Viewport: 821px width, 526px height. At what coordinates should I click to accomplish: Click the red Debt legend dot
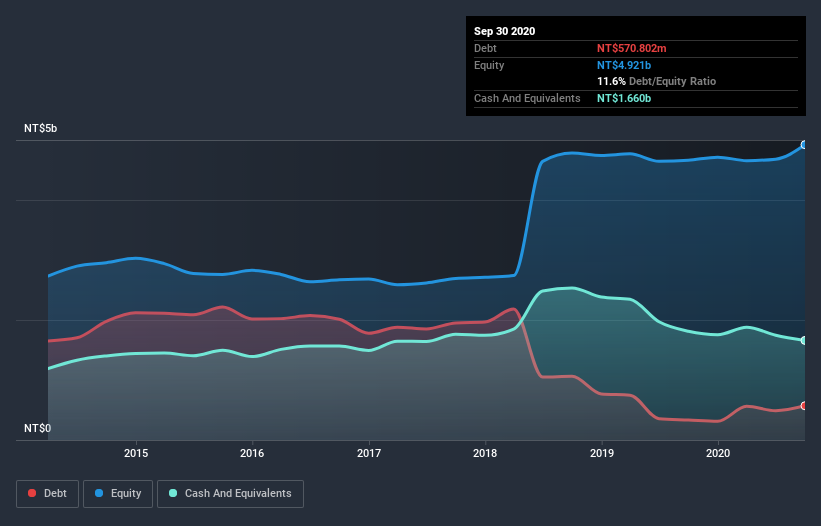point(32,493)
